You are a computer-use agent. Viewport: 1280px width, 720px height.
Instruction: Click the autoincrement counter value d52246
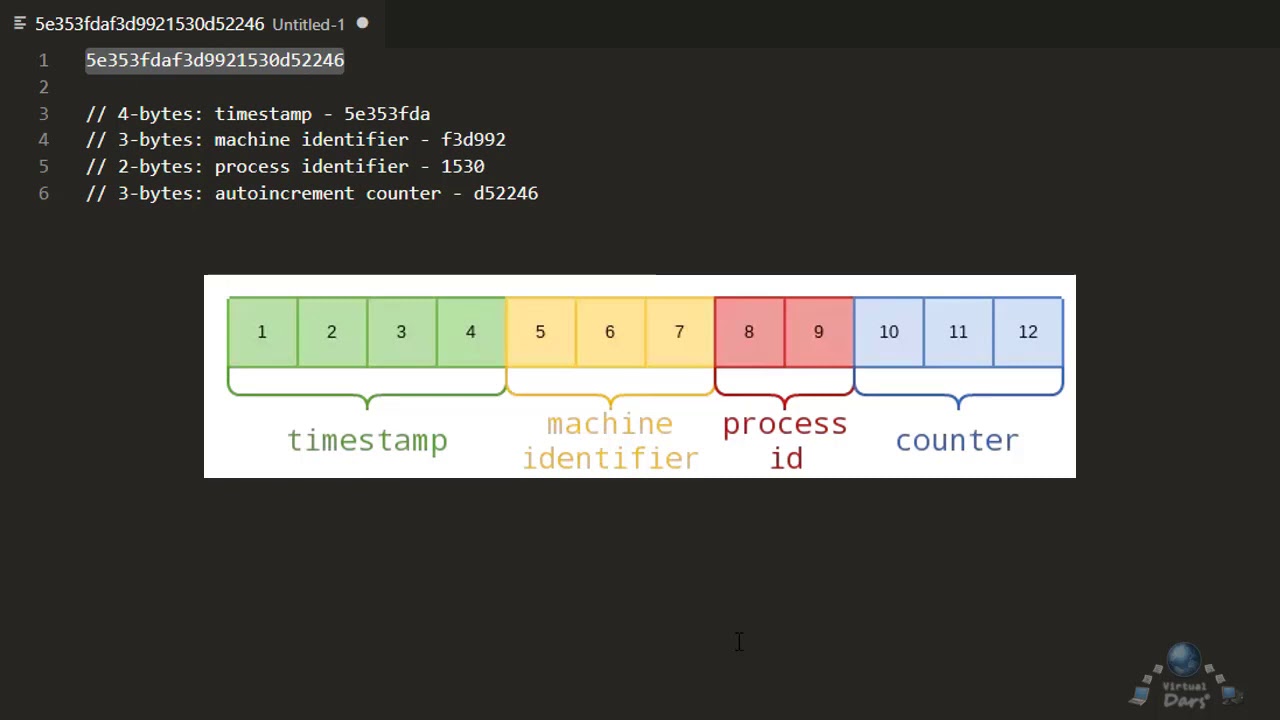coord(506,193)
